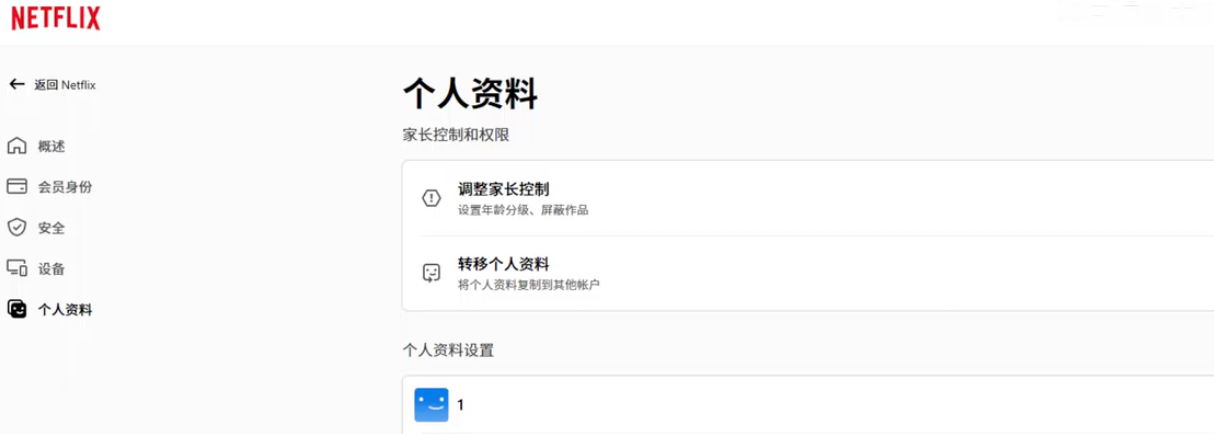
Task: Click the 安全 shield icon
Action: tap(17, 227)
